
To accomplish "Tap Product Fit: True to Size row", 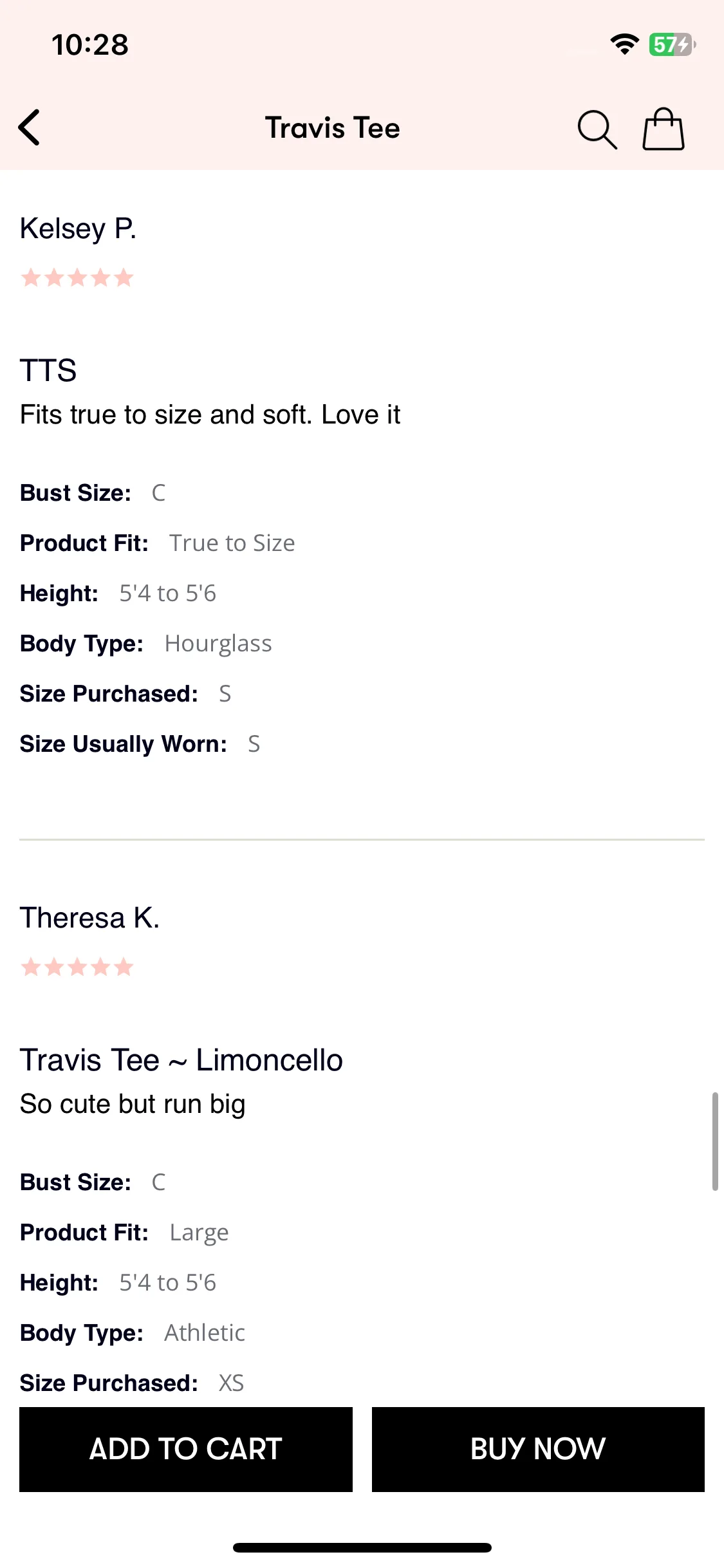I will (158, 543).
